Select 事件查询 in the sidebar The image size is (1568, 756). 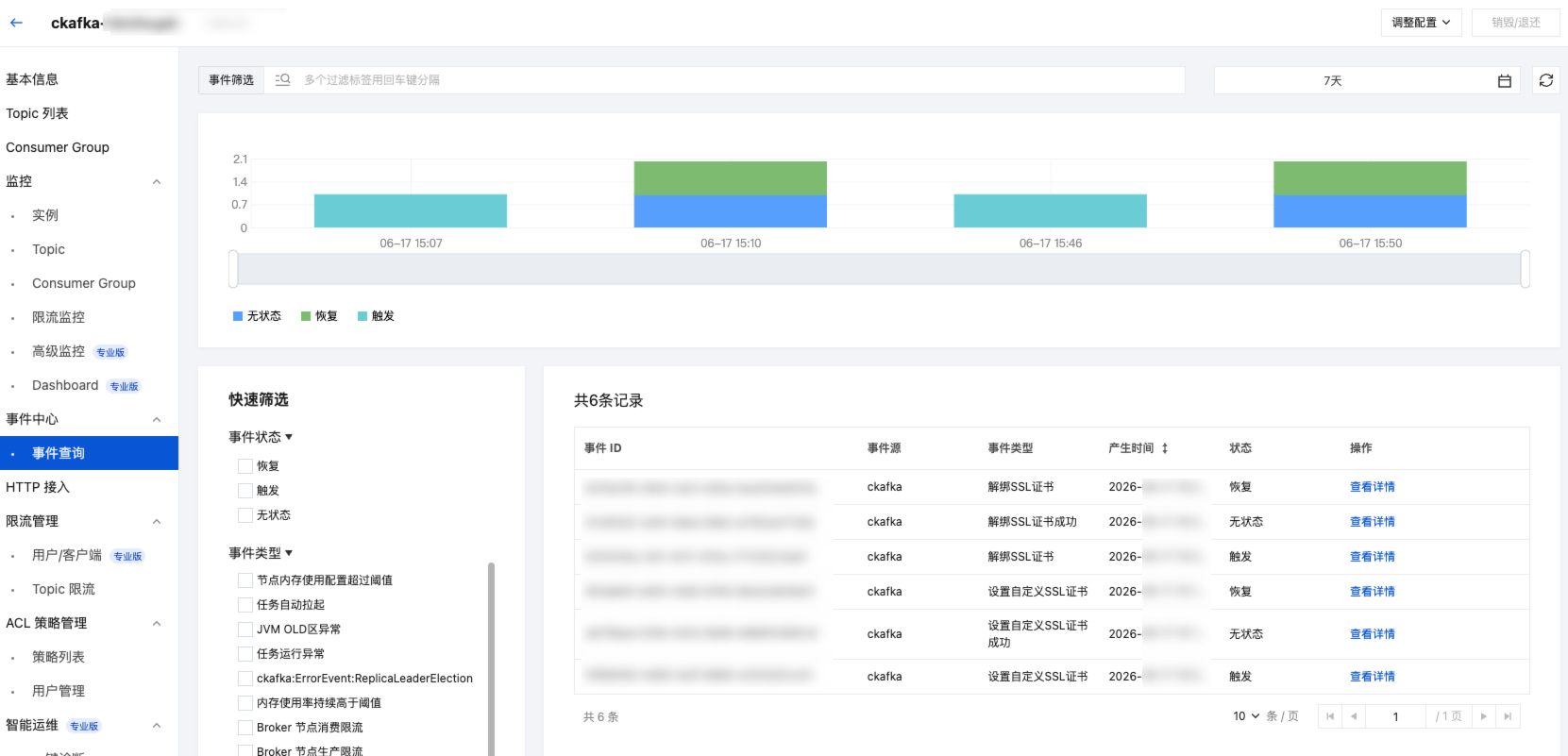[89, 453]
